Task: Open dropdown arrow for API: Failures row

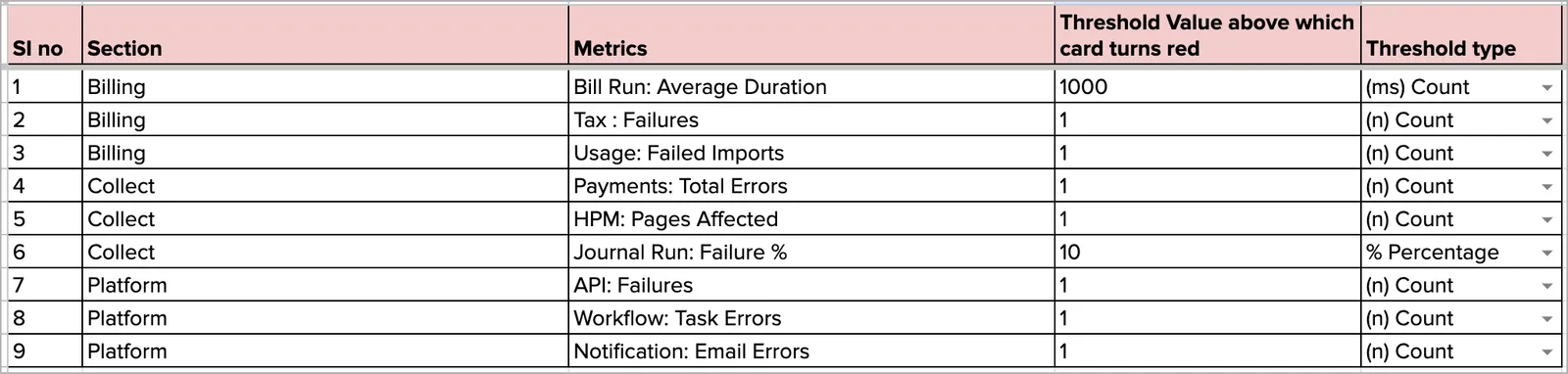Action: (1546, 287)
